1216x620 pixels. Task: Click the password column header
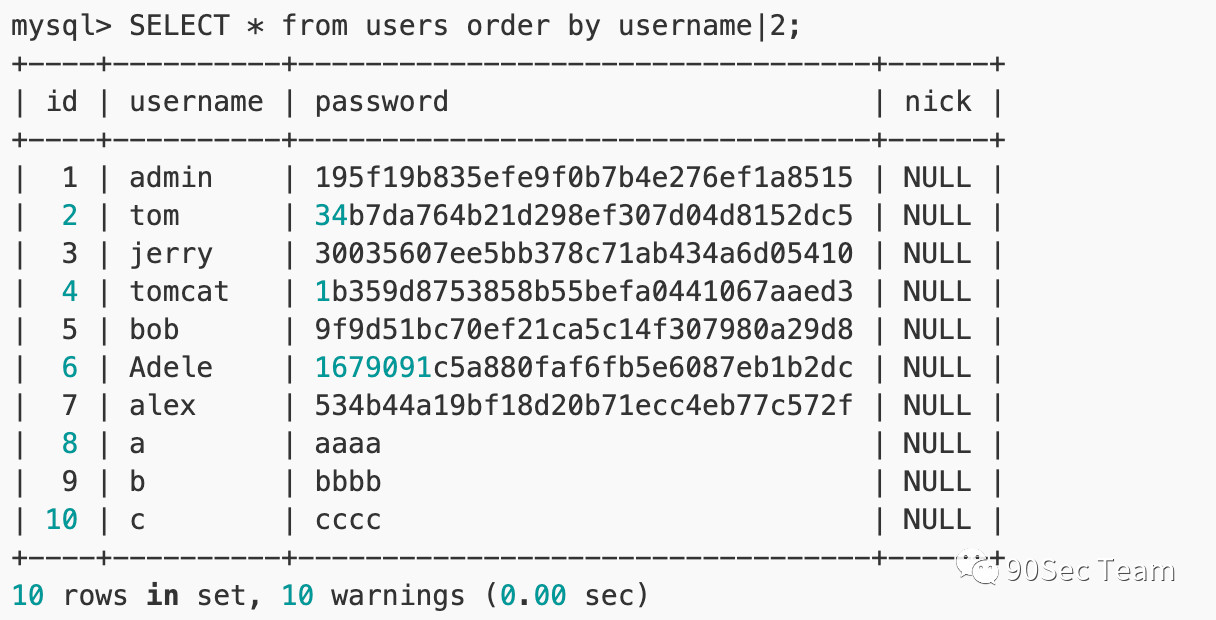(382, 101)
